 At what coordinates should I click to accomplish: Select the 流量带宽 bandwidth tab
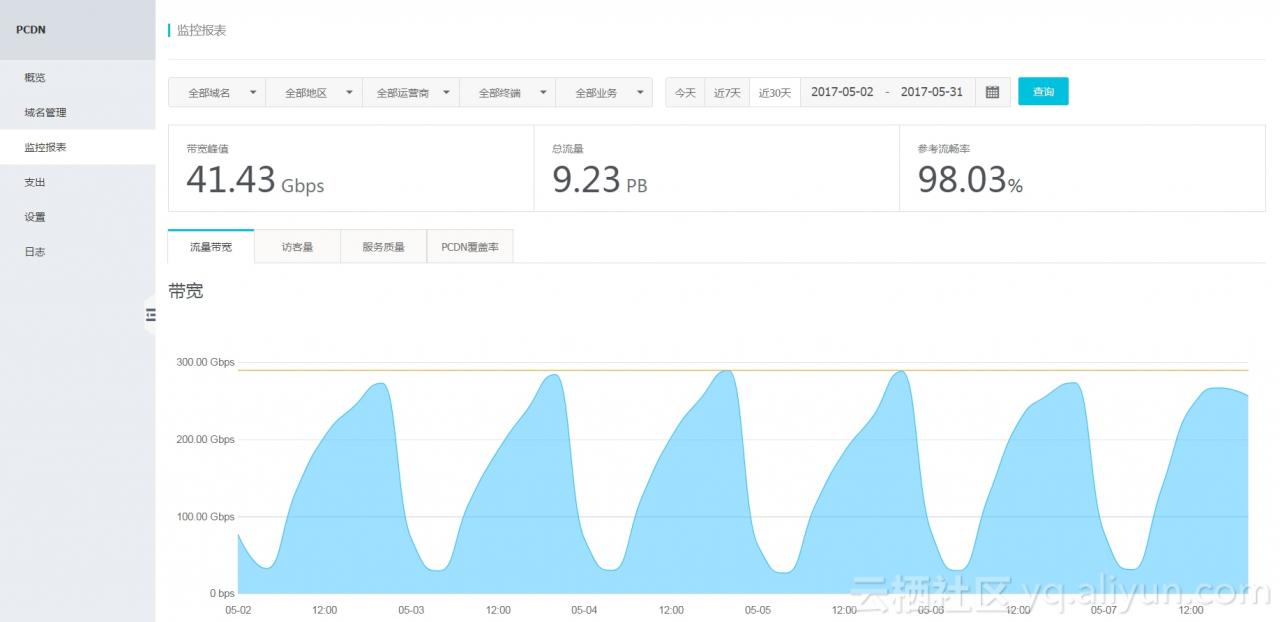(210, 245)
